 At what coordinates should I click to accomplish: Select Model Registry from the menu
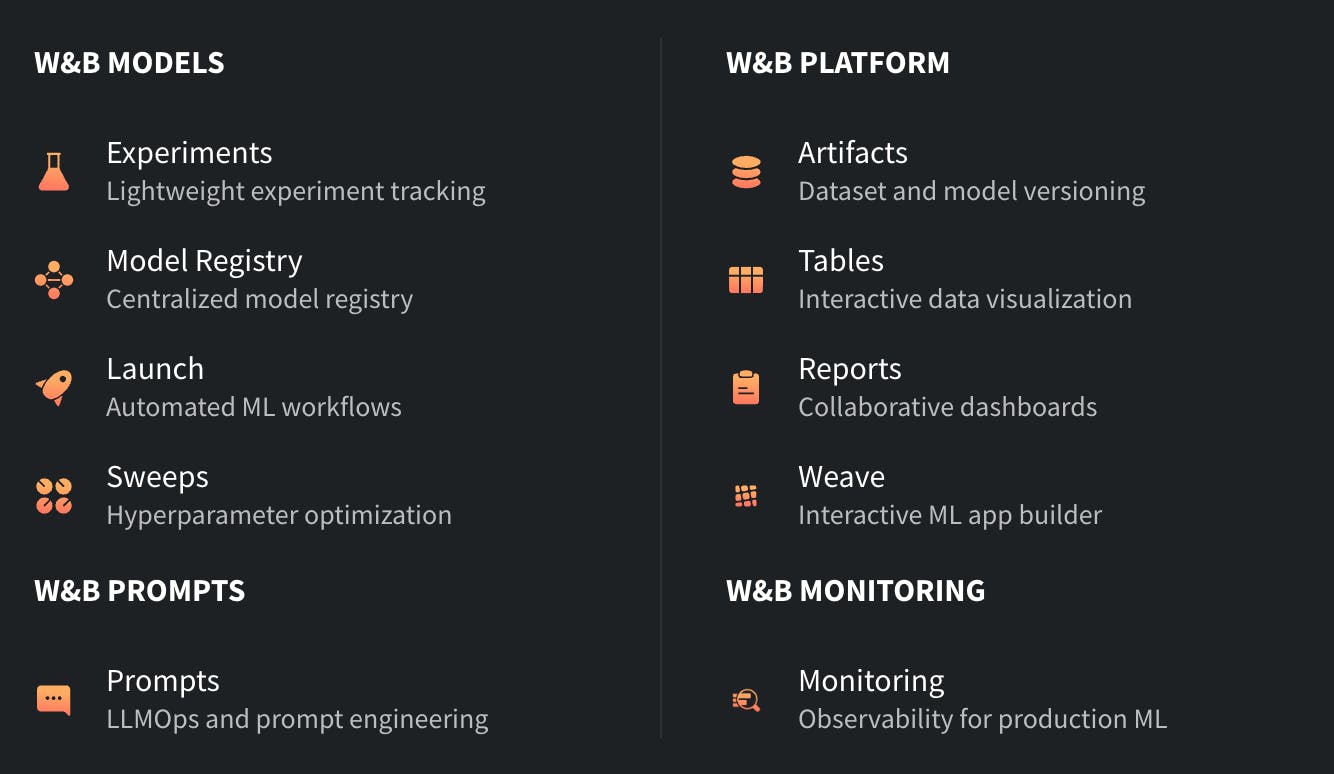tap(204, 261)
